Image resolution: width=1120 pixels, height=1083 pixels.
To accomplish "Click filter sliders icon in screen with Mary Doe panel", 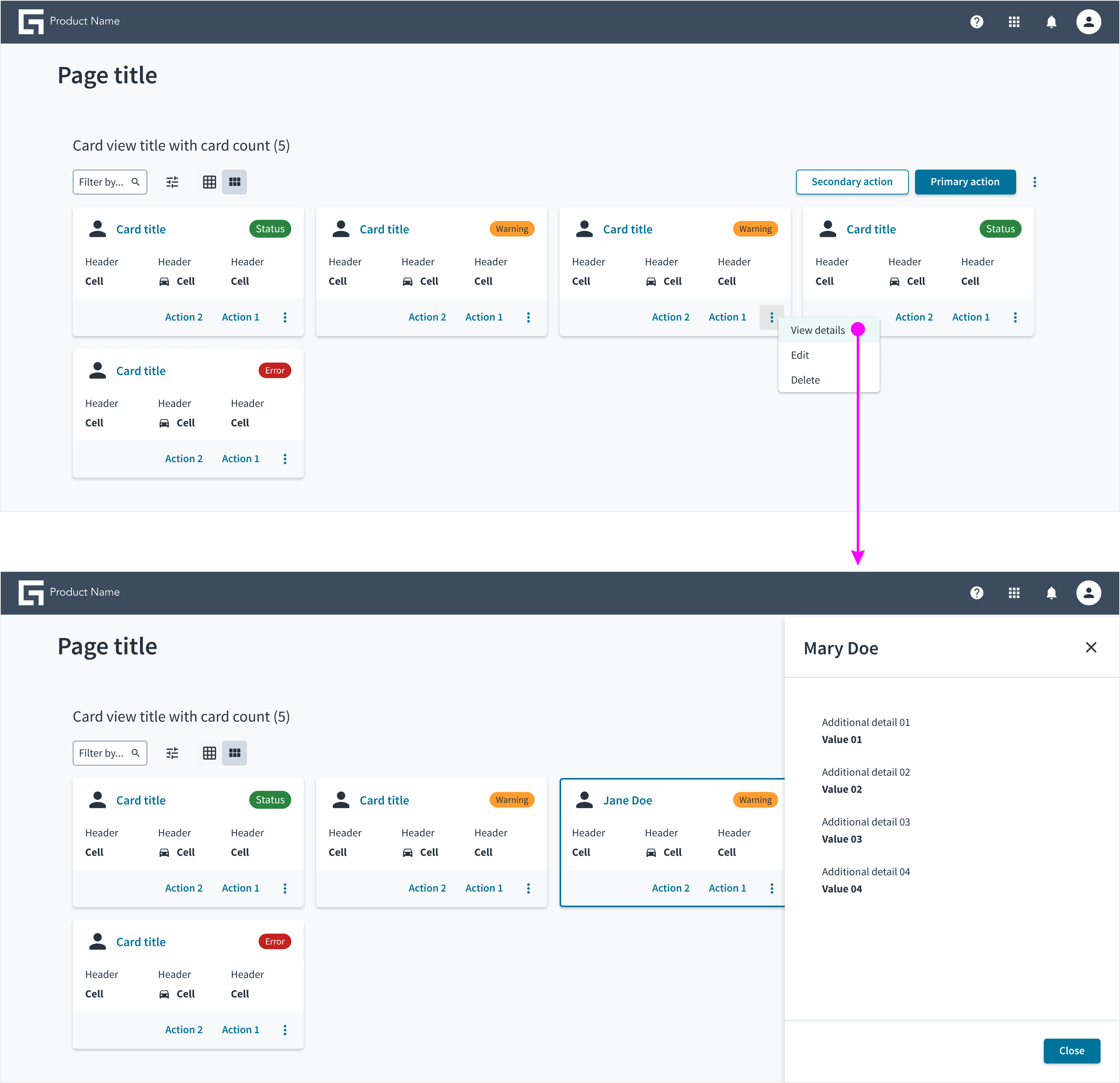I will click(172, 753).
